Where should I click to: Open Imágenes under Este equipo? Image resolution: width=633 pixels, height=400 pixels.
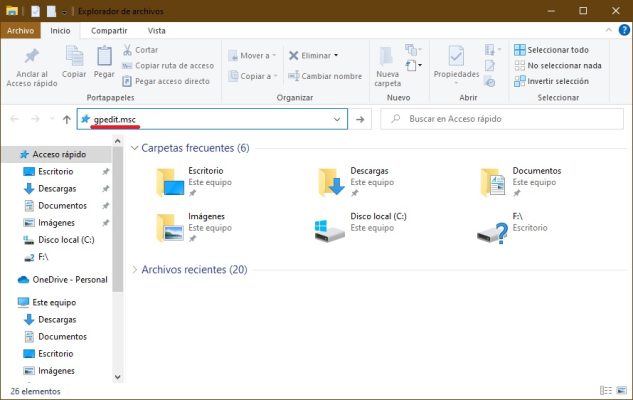click(x=56, y=371)
